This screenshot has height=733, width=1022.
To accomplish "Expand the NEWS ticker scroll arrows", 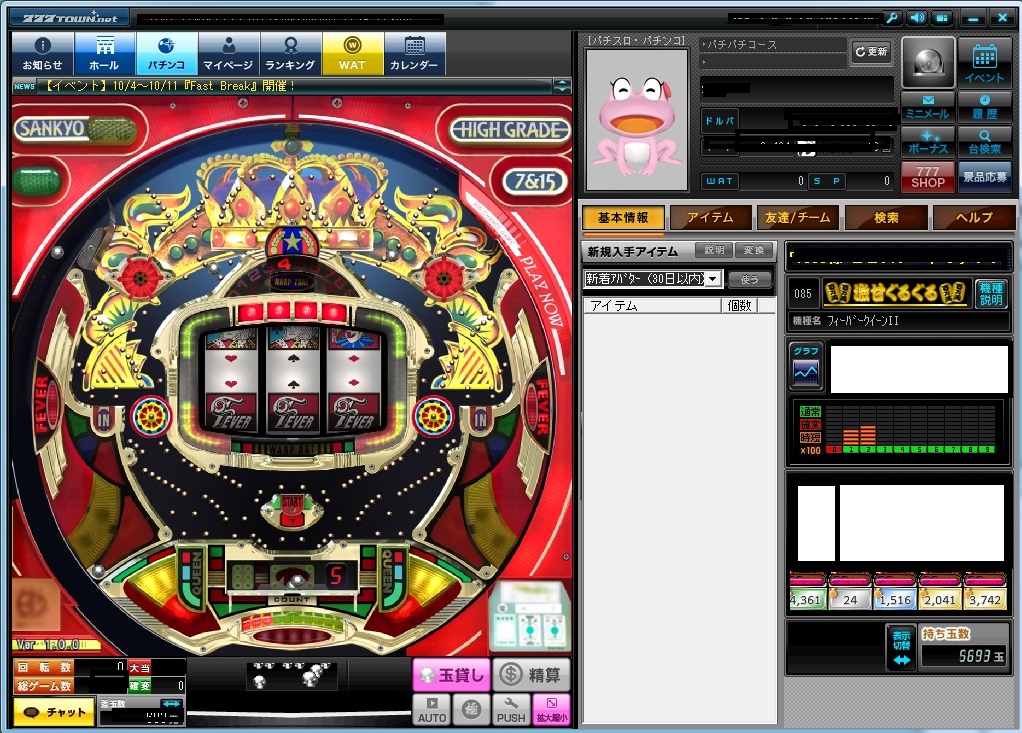I will (561, 86).
